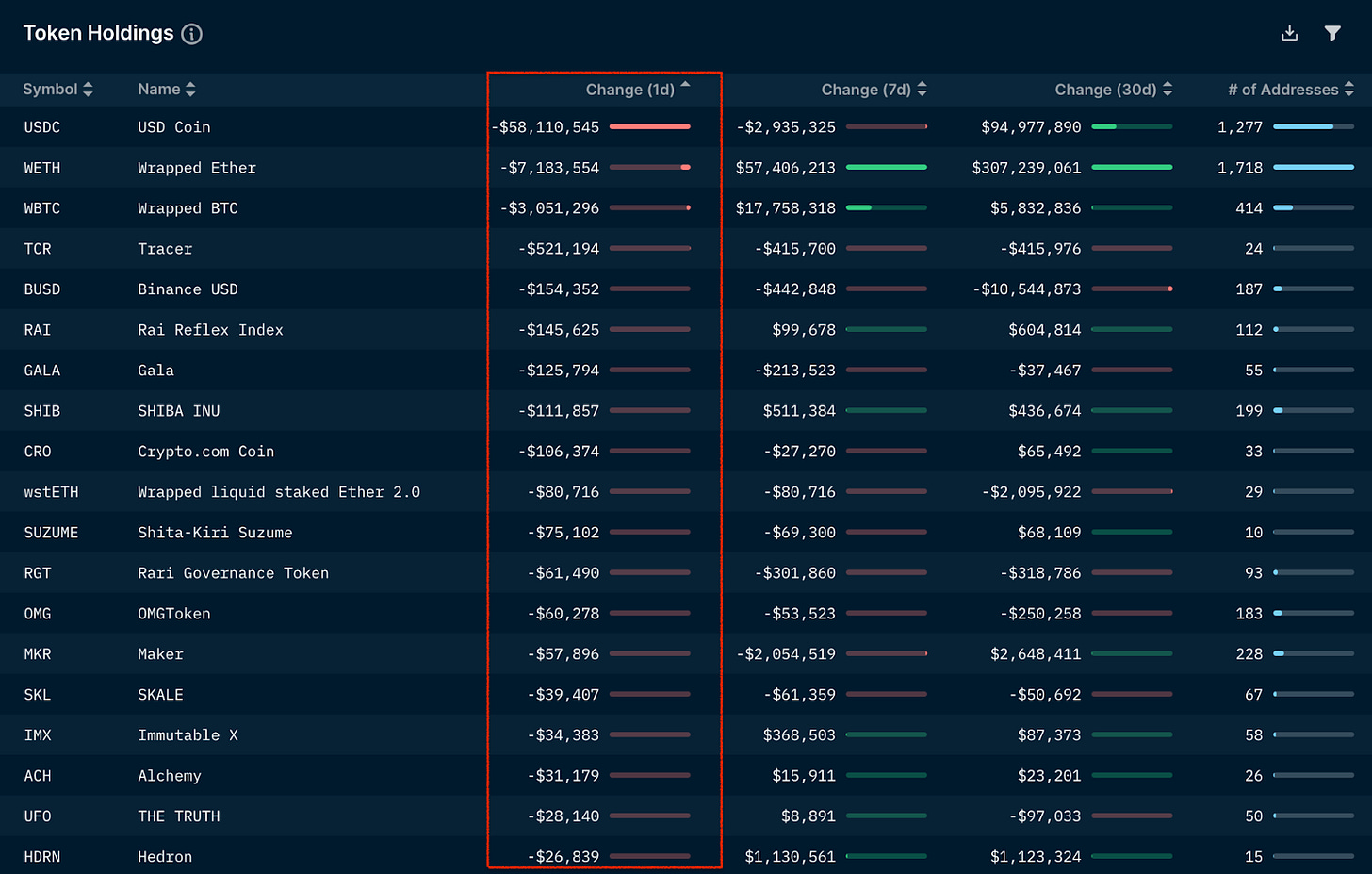1372x874 pixels.
Task: Click the $1,130,561 value
Action: 790,857
